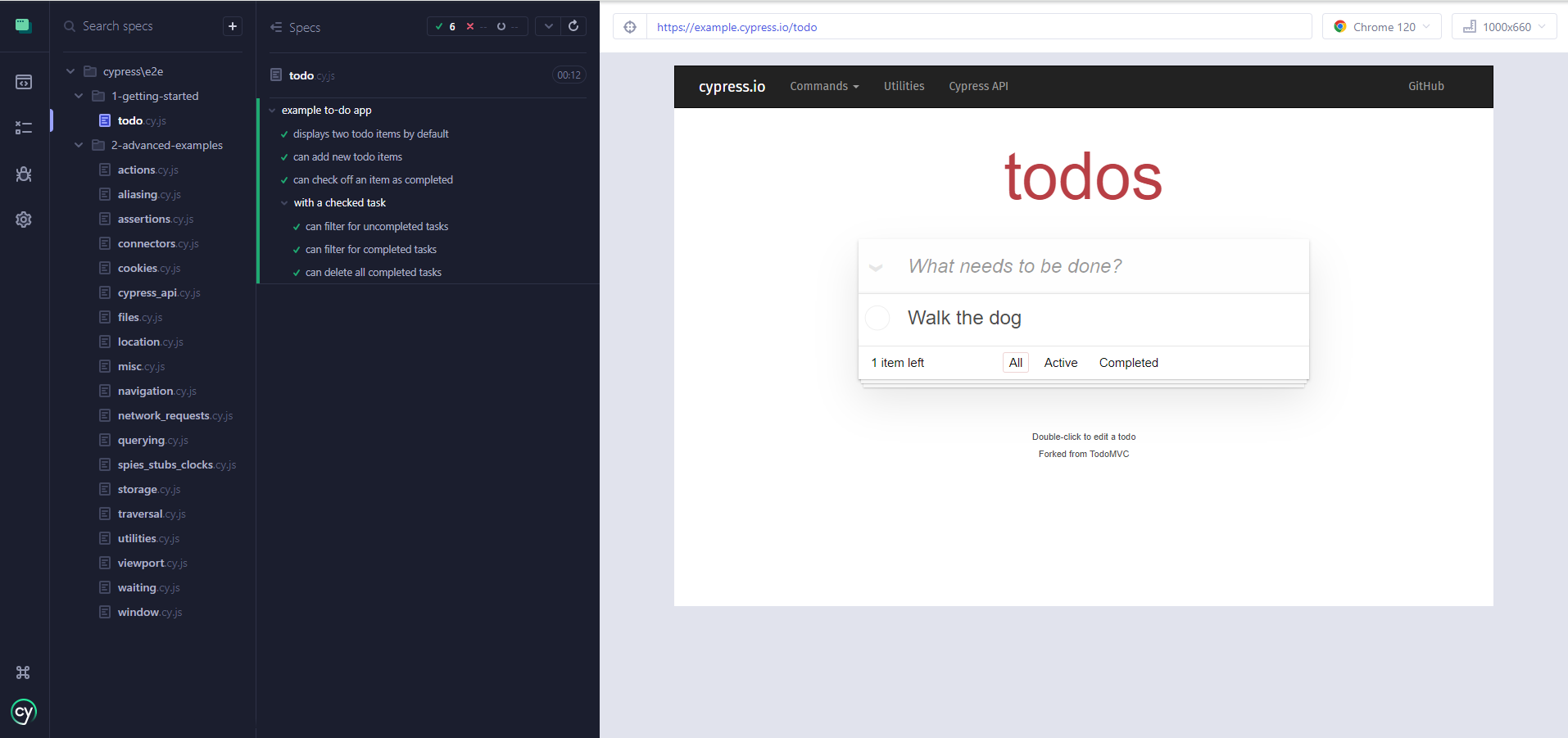The image size is (1568, 738).
Task: Open the viewport.cy.js spec
Action: 152,563
